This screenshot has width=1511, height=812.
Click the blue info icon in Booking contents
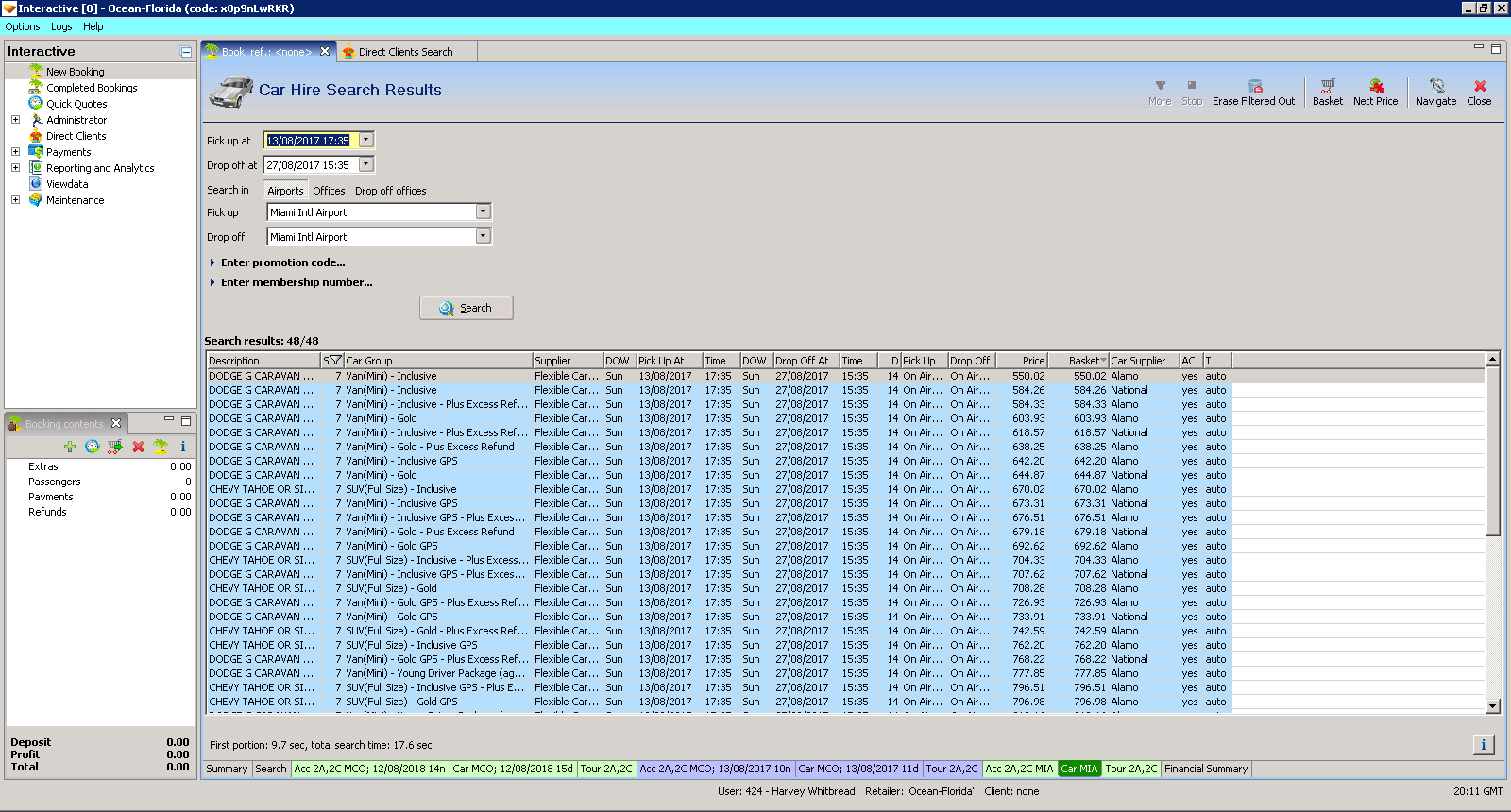point(183,447)
